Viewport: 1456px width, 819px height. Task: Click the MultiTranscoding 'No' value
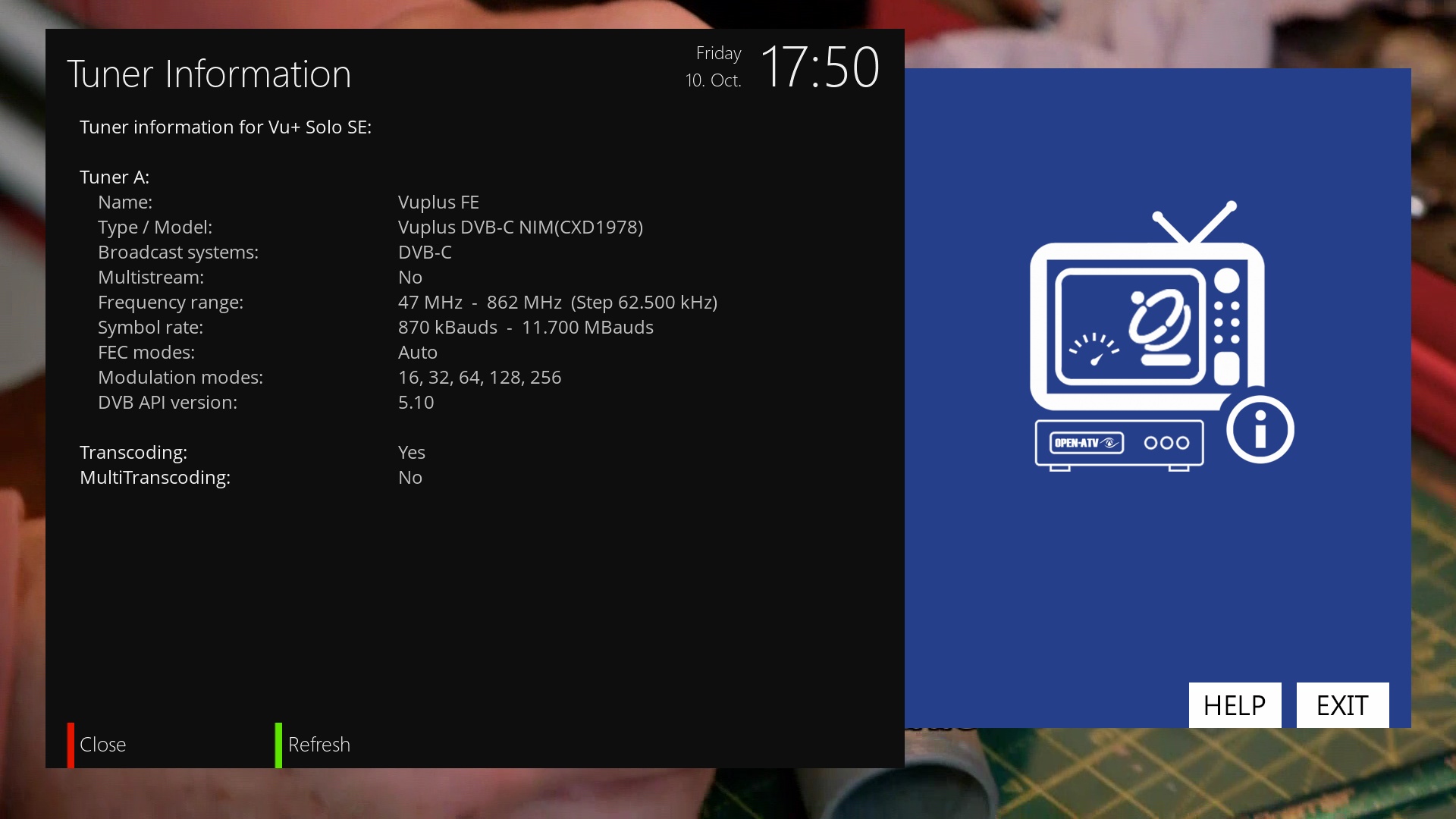410,478
